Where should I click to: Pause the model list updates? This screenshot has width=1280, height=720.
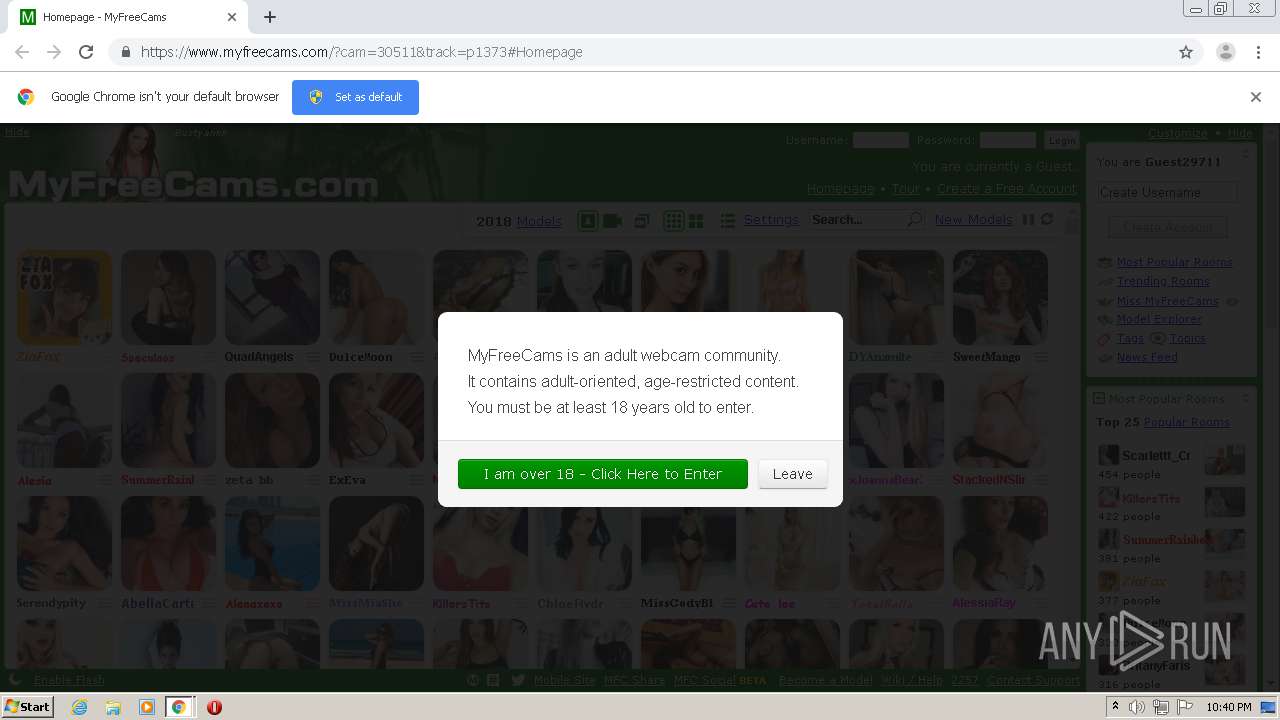(1028, 220)
